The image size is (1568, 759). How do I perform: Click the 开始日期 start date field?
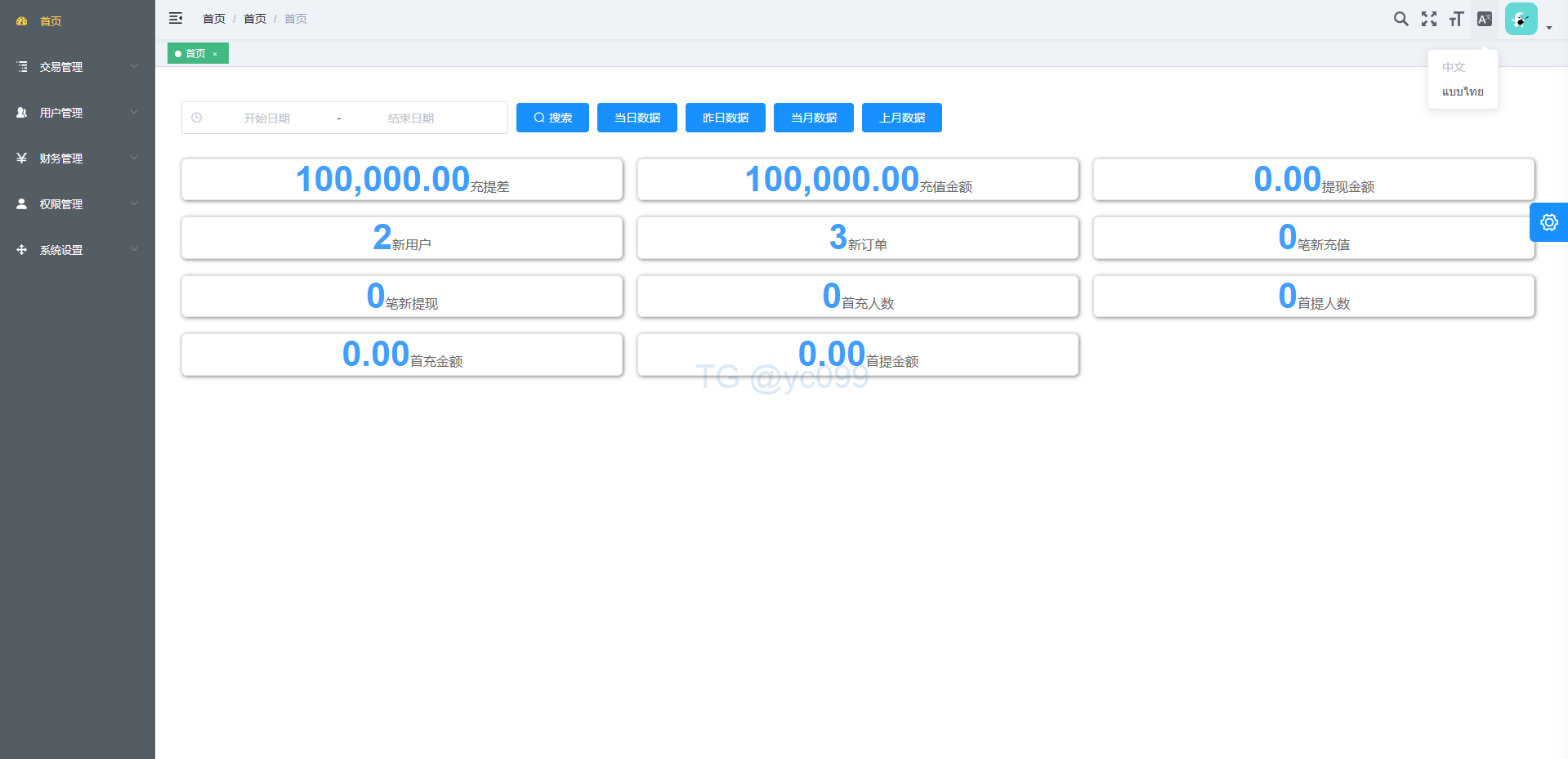(267, 118)
